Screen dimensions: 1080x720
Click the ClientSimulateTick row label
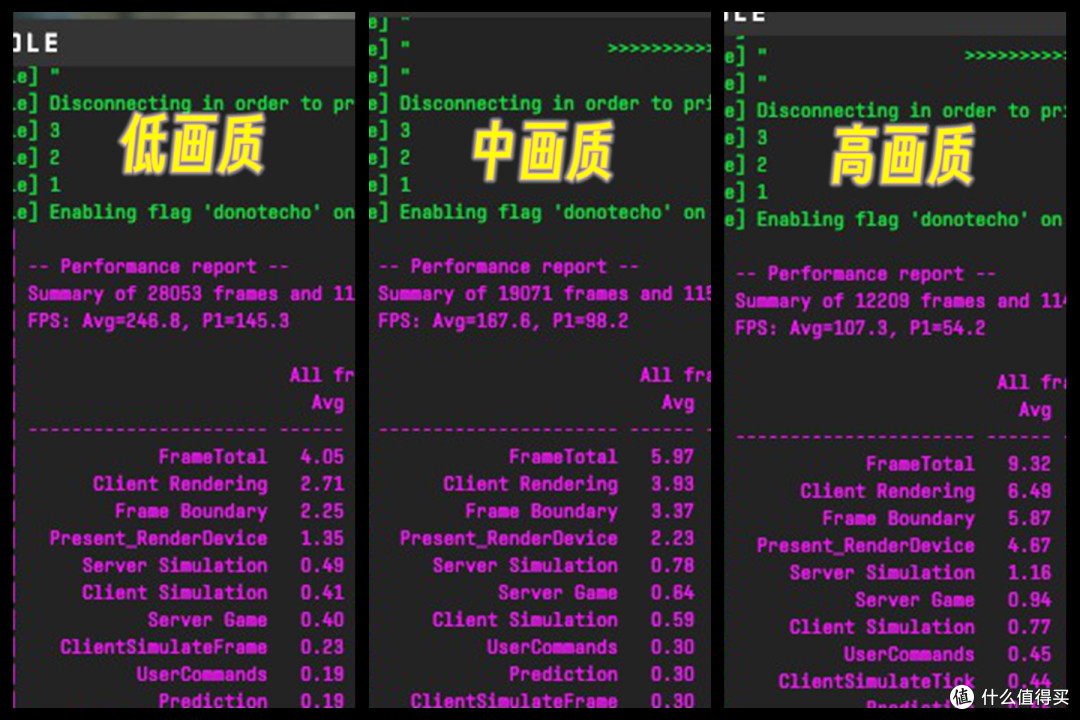click(x=876, y=681)
